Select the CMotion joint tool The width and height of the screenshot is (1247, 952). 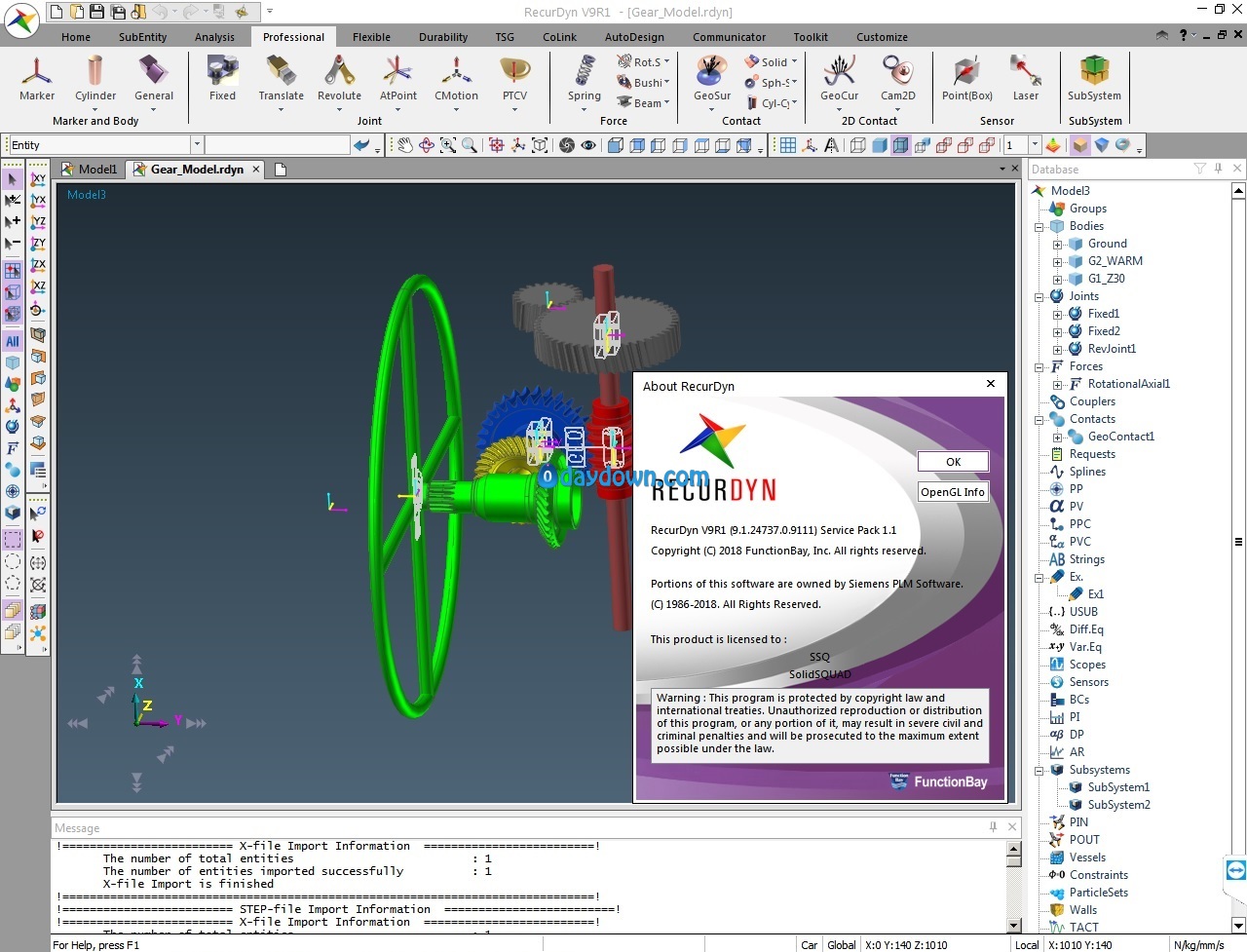click(456, 78)
